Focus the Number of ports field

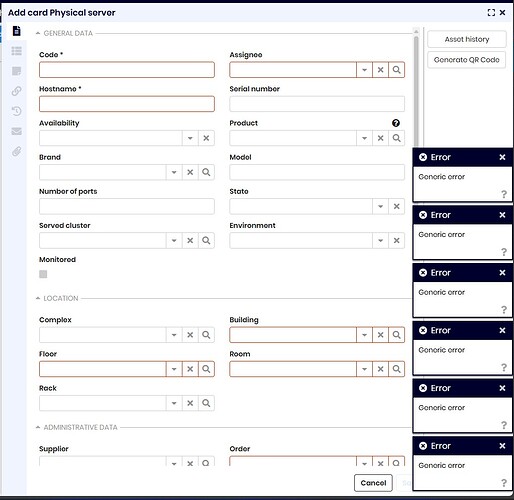pos(127,206)
